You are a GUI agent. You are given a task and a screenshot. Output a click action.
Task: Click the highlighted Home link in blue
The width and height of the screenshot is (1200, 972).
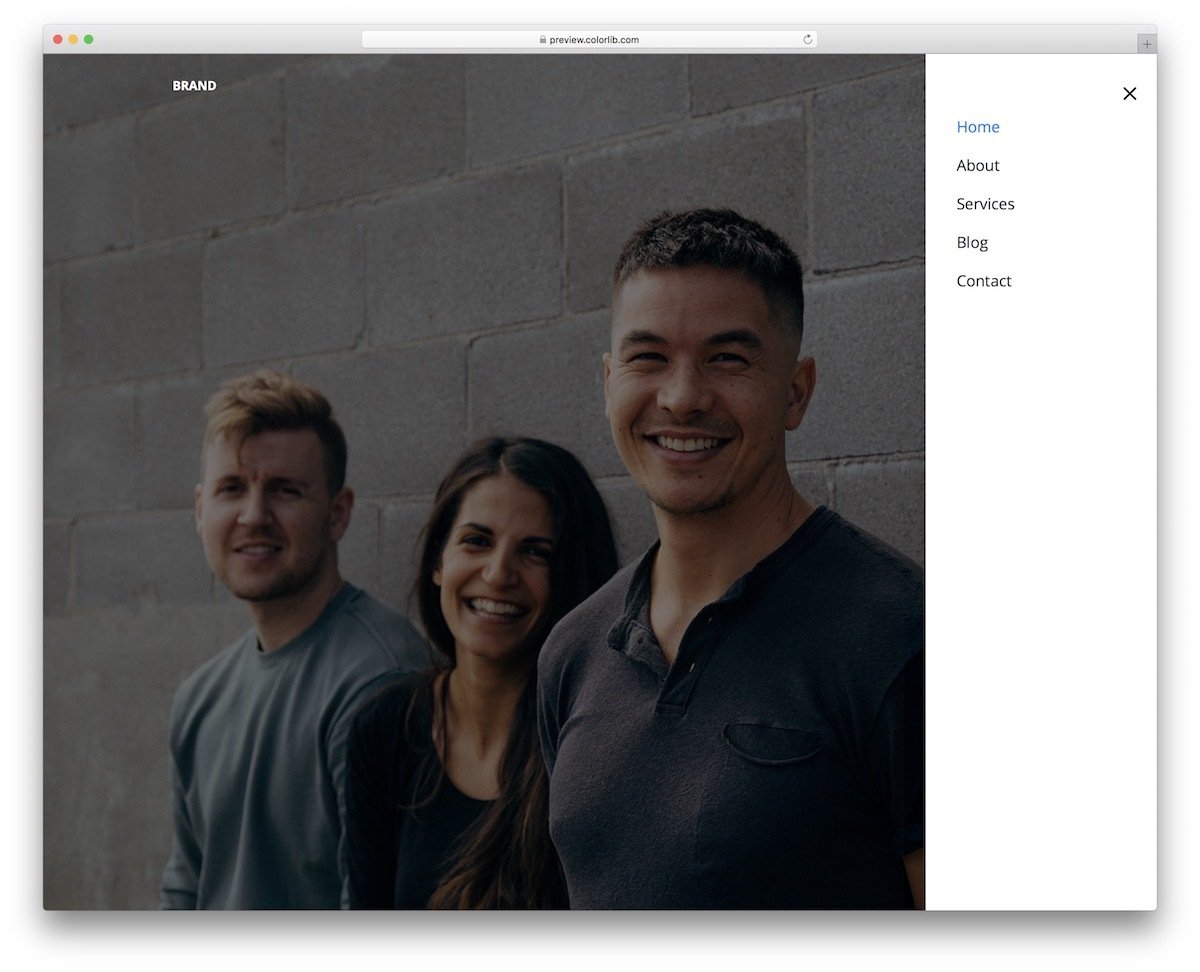pyautogui.click(x=977, y=127)
